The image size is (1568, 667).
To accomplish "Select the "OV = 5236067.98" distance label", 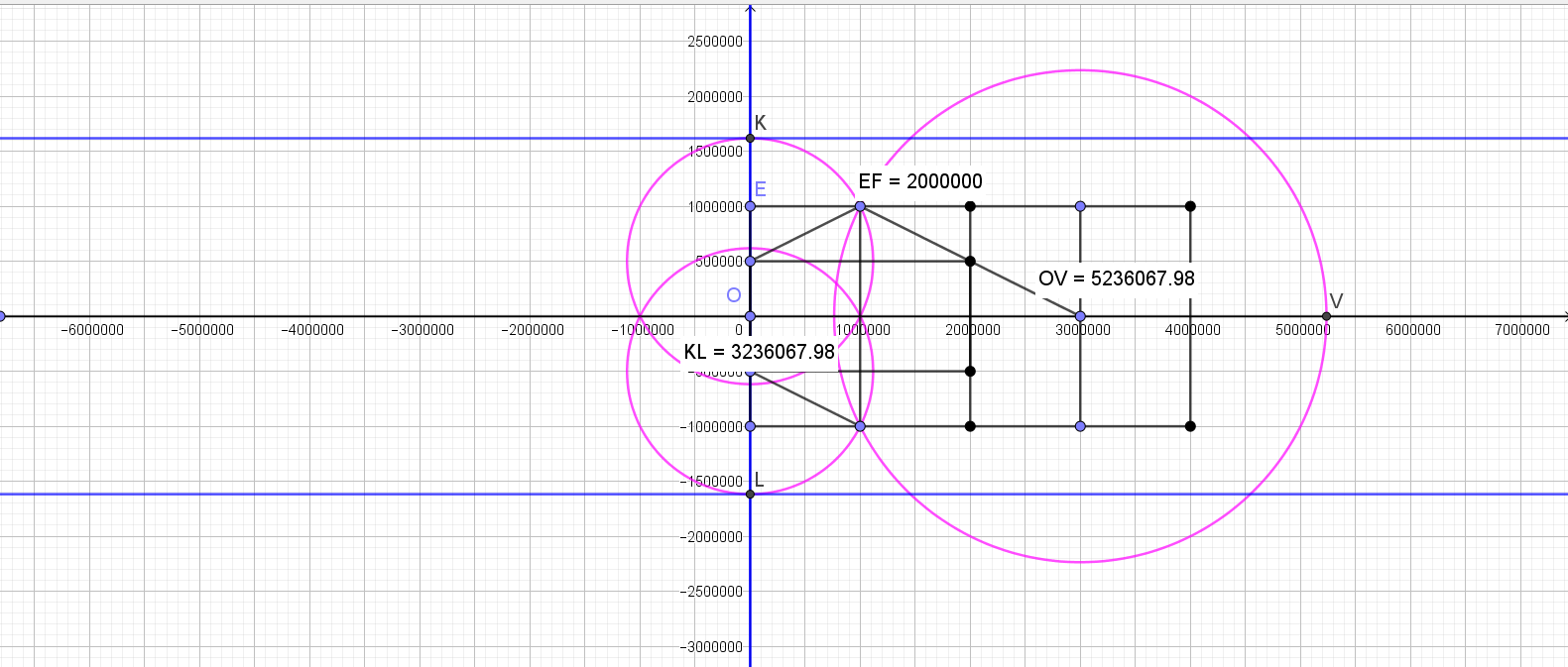I will (x=1116, y=278).
